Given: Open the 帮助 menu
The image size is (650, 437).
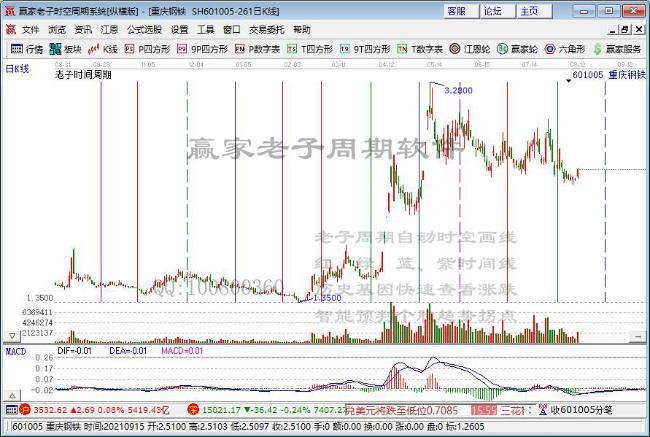Looking at the screenshot, I should [x=302, y=30].
